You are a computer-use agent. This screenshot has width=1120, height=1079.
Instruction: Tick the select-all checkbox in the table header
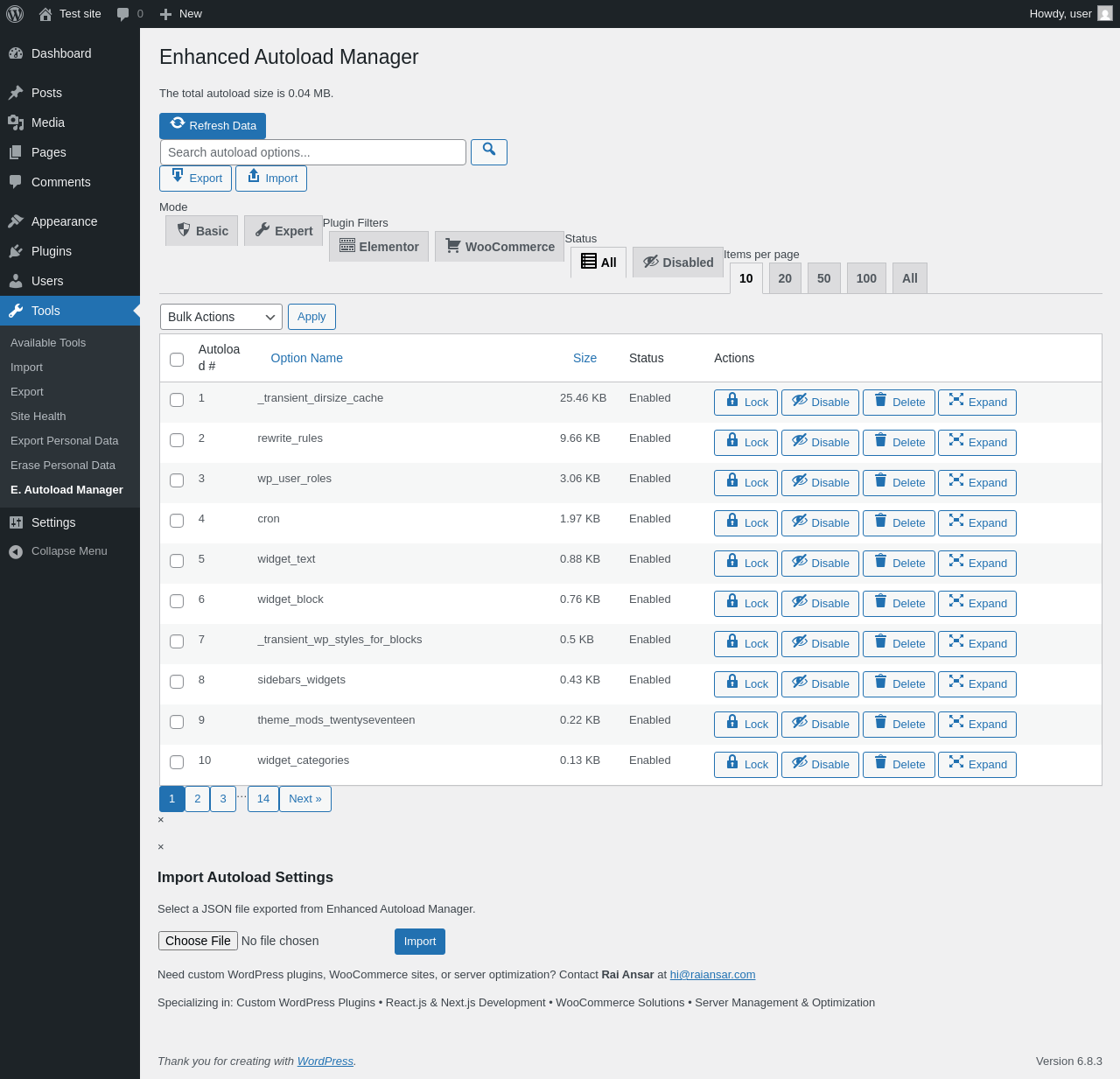177,360
